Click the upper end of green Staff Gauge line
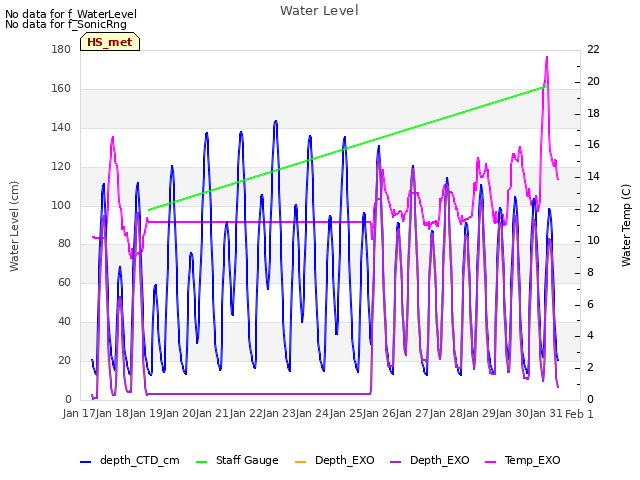640x480 pixels. coord(547,86)
